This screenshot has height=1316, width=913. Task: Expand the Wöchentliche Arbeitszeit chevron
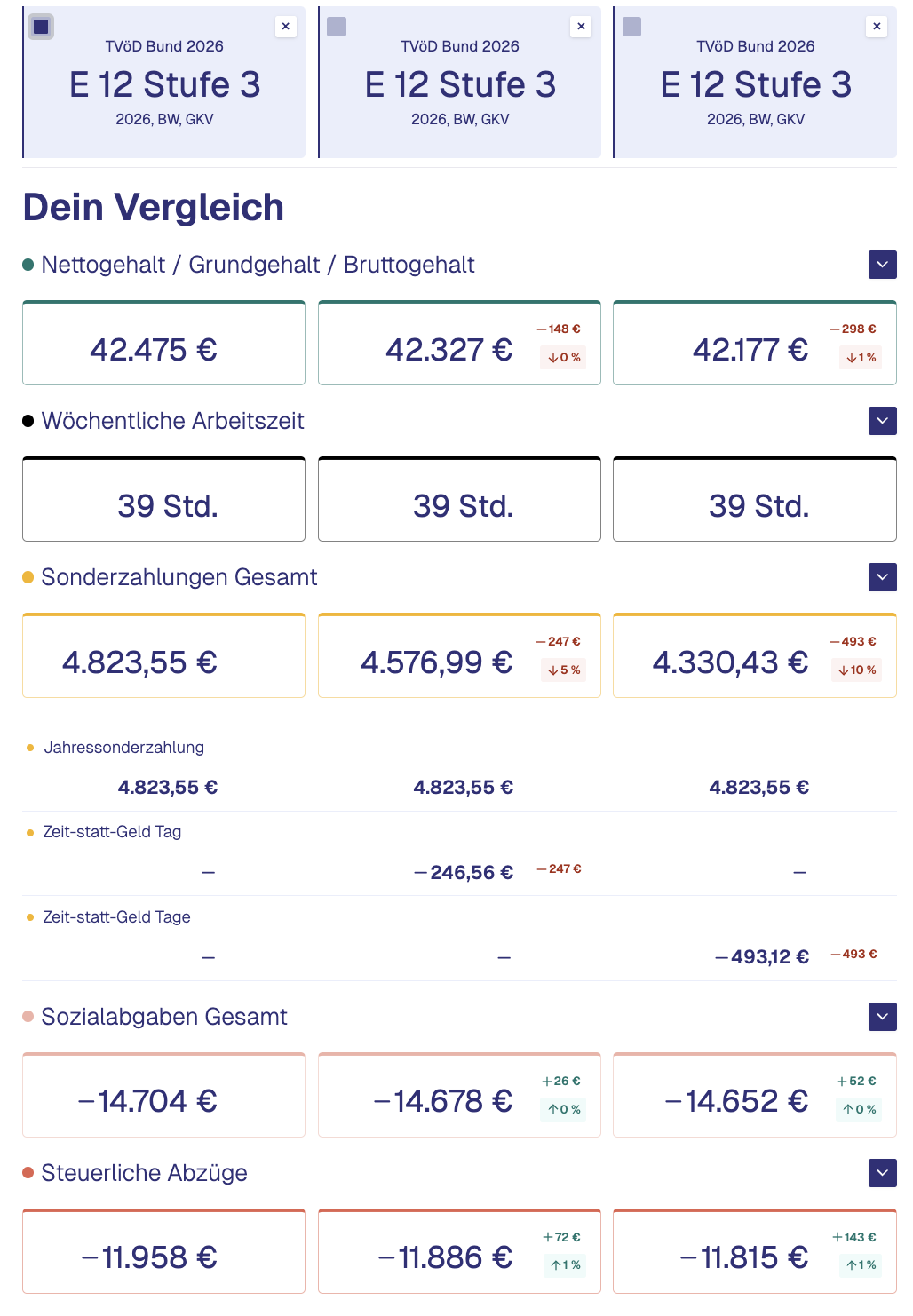(881, 420)
